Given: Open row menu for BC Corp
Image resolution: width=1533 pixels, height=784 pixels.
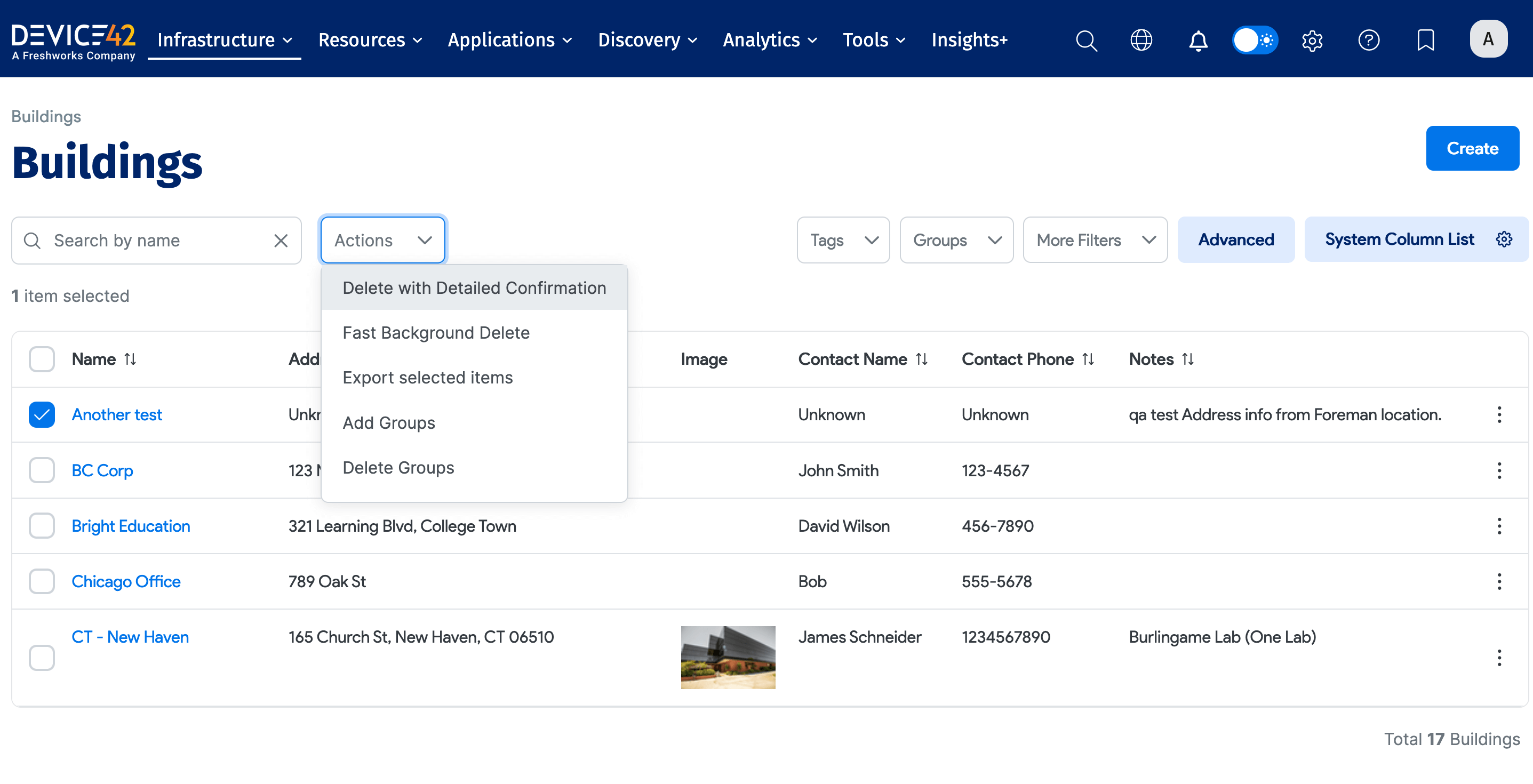Looking at the screenshot, I should (1498, 470).
